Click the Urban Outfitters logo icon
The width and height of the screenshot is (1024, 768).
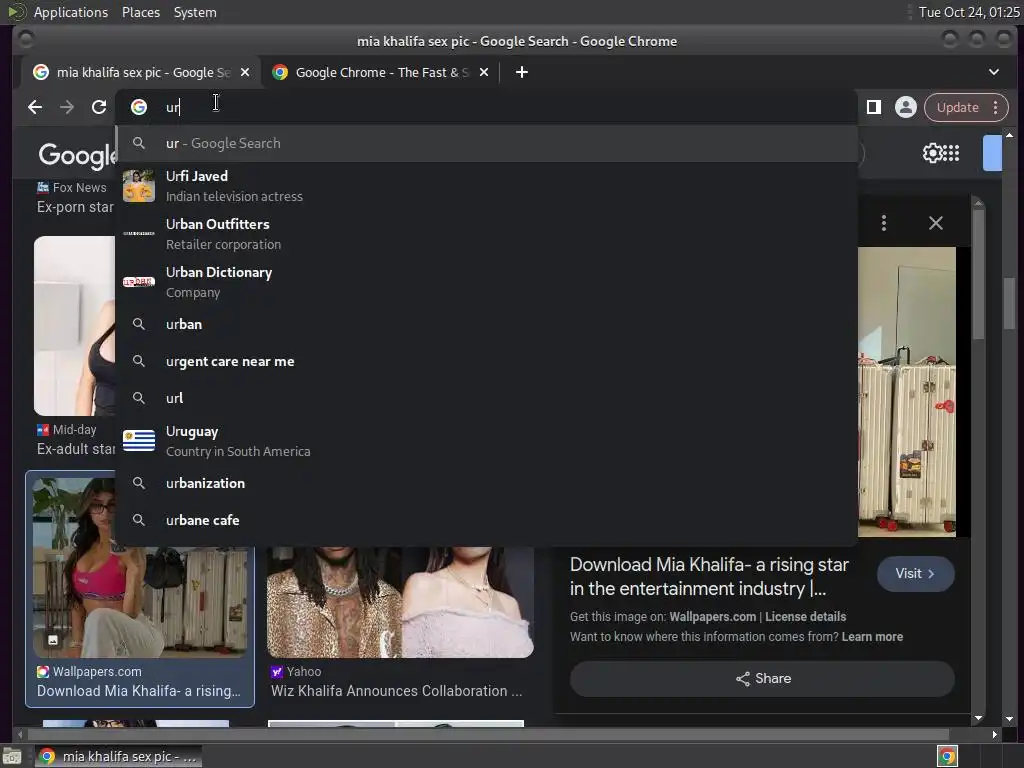click(x=139, y=234)
